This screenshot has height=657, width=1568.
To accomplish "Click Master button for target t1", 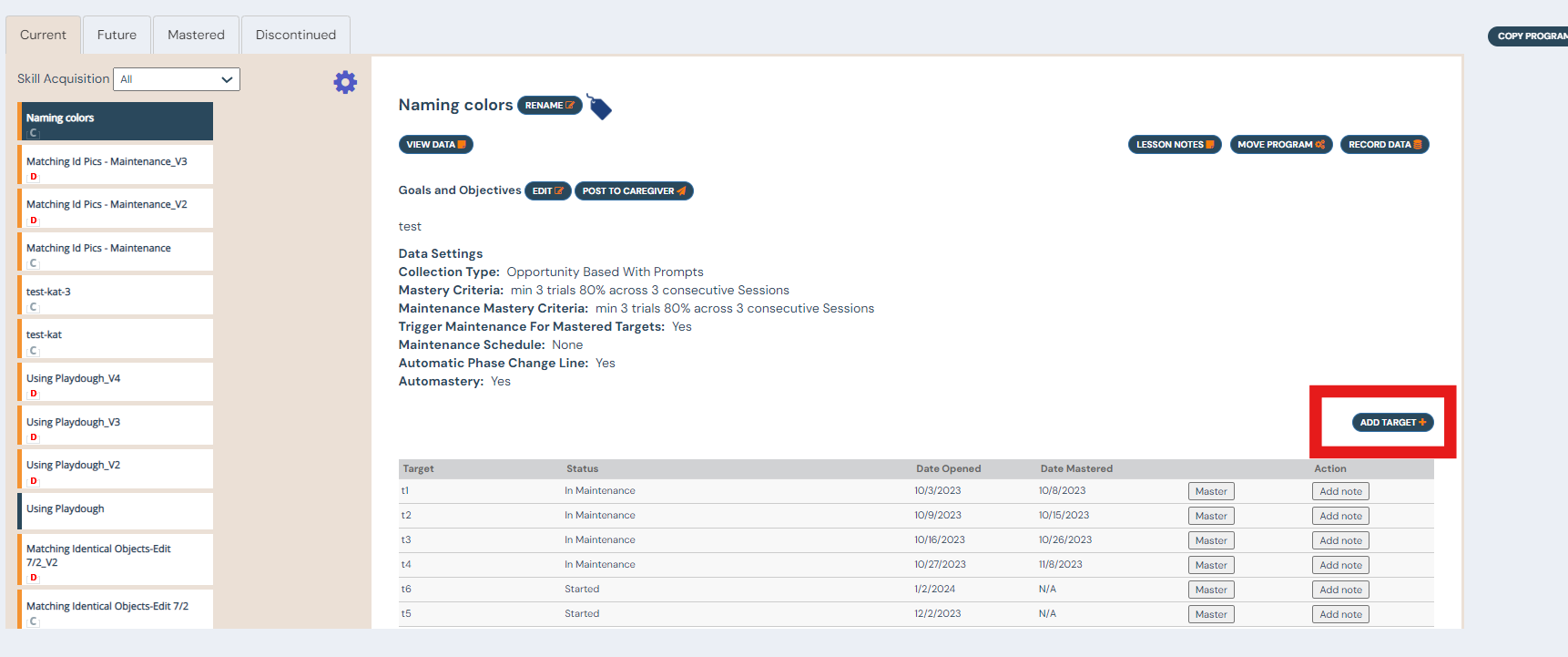I will coord(1210,492).
